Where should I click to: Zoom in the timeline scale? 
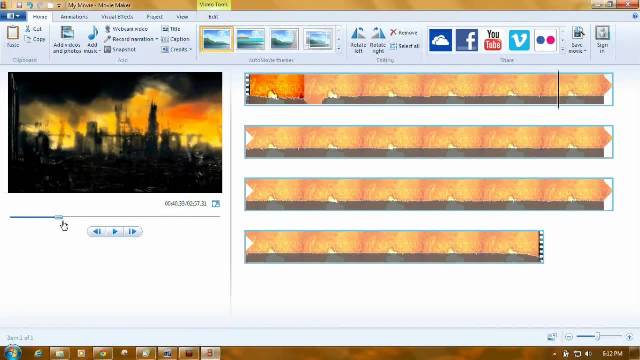click(x=629, y=337)
